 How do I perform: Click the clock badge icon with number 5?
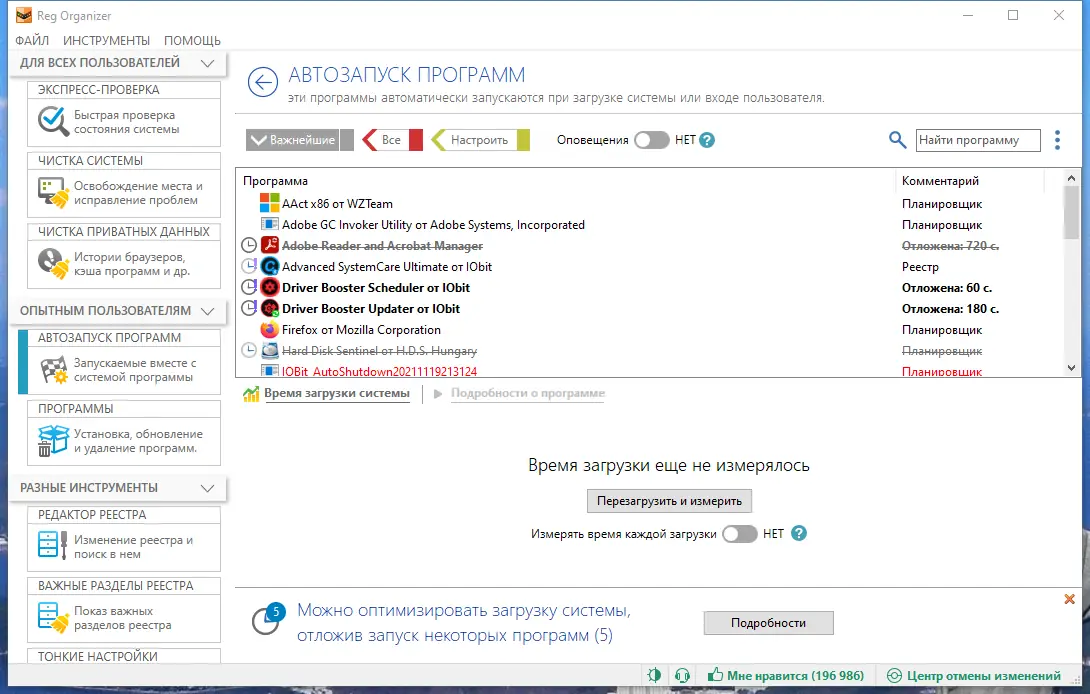pyautogui.click(x=268, y=618)
